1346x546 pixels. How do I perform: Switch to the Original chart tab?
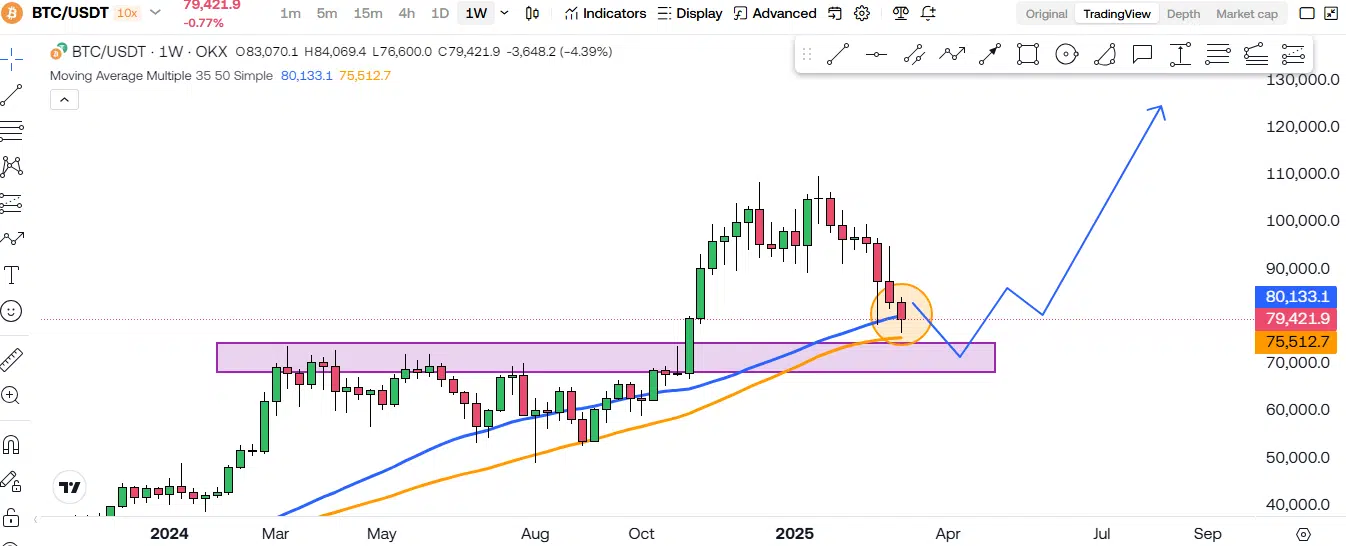coord(1046,14)
